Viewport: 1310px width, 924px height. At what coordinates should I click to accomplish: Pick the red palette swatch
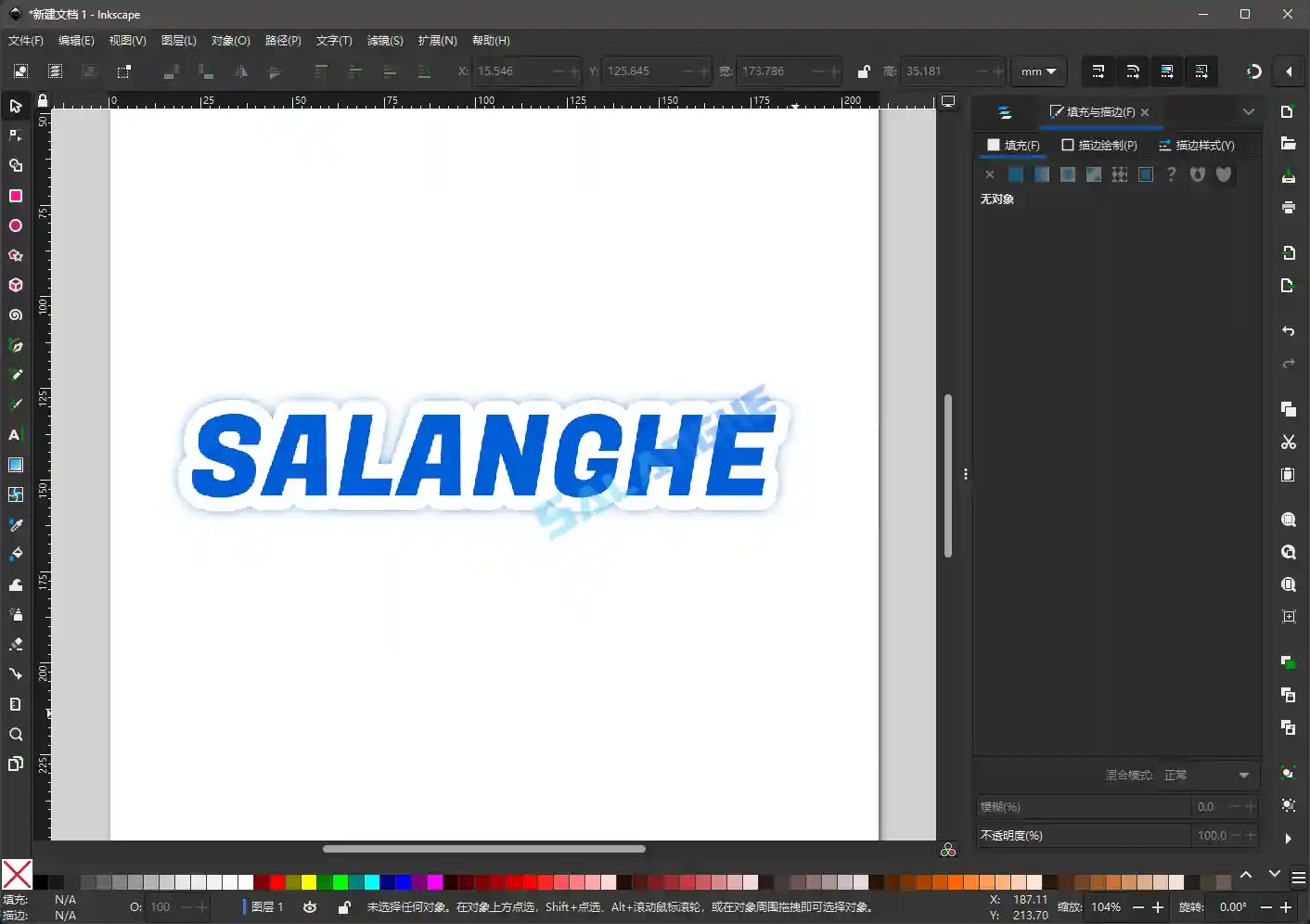(x=277, y=881)
